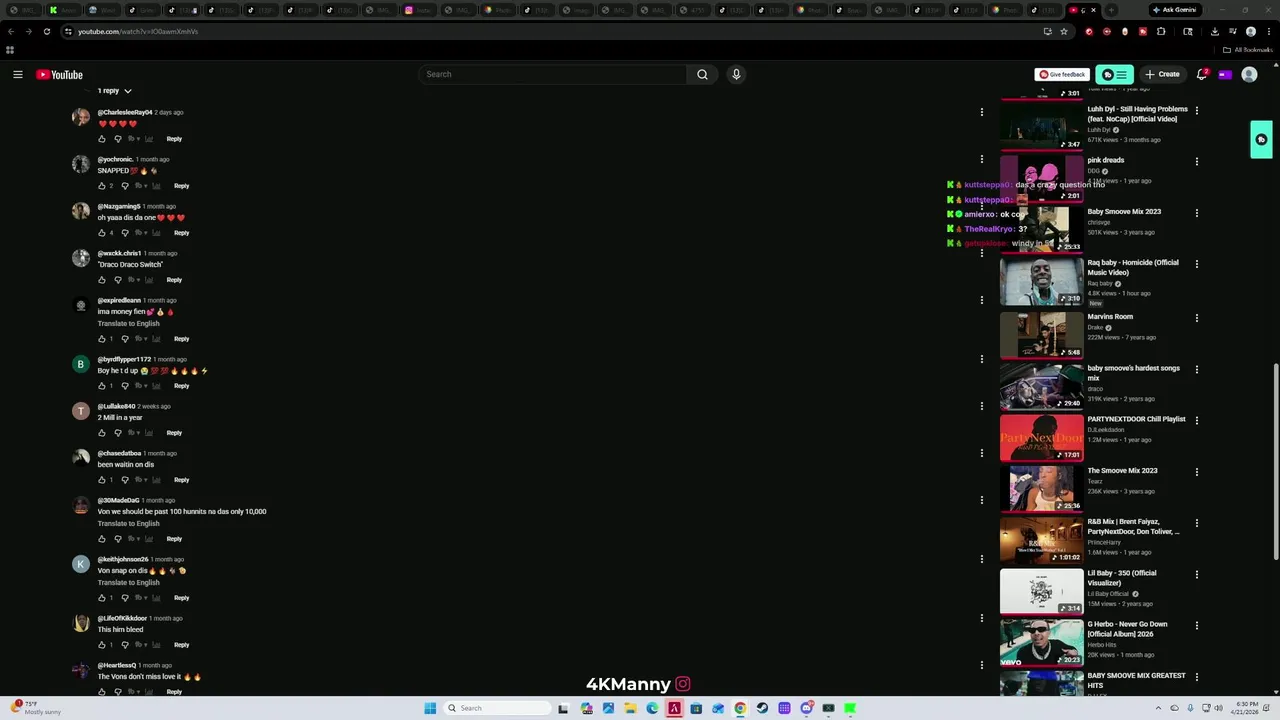The image size is (1280, 720).
Task: Go to YouTube home via logo
Action: [x=59, y=75]
